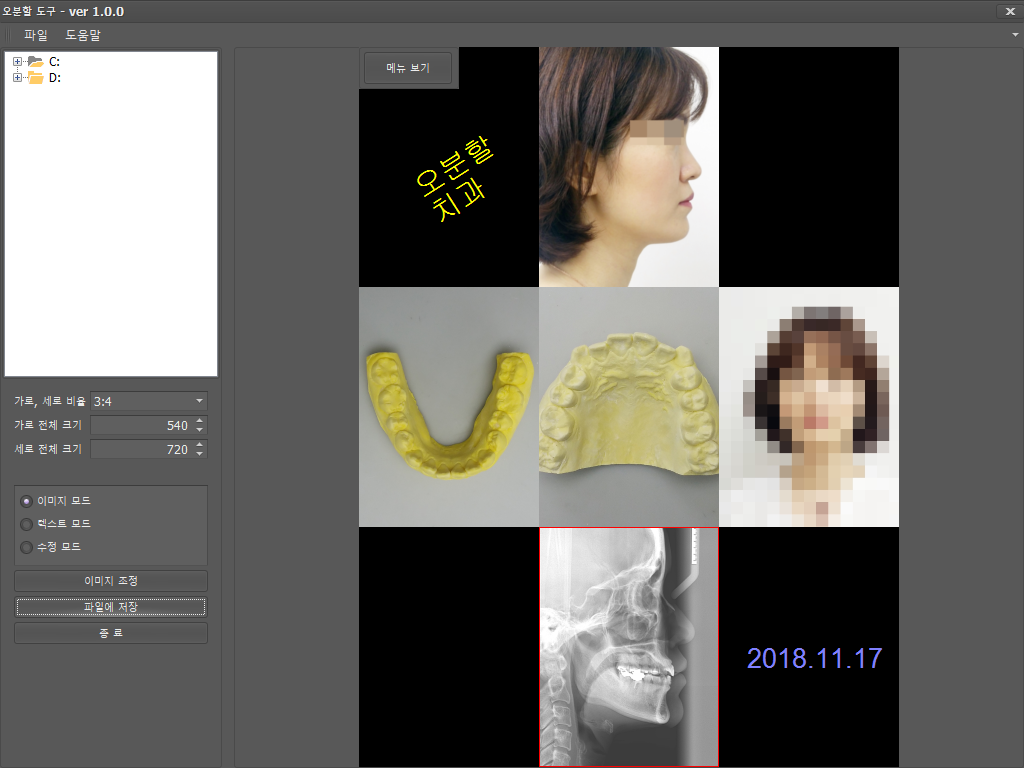The width and height of the screenshot is (1024, 768).
Task: Click the 이미지 조정 button
Action: 111,581
